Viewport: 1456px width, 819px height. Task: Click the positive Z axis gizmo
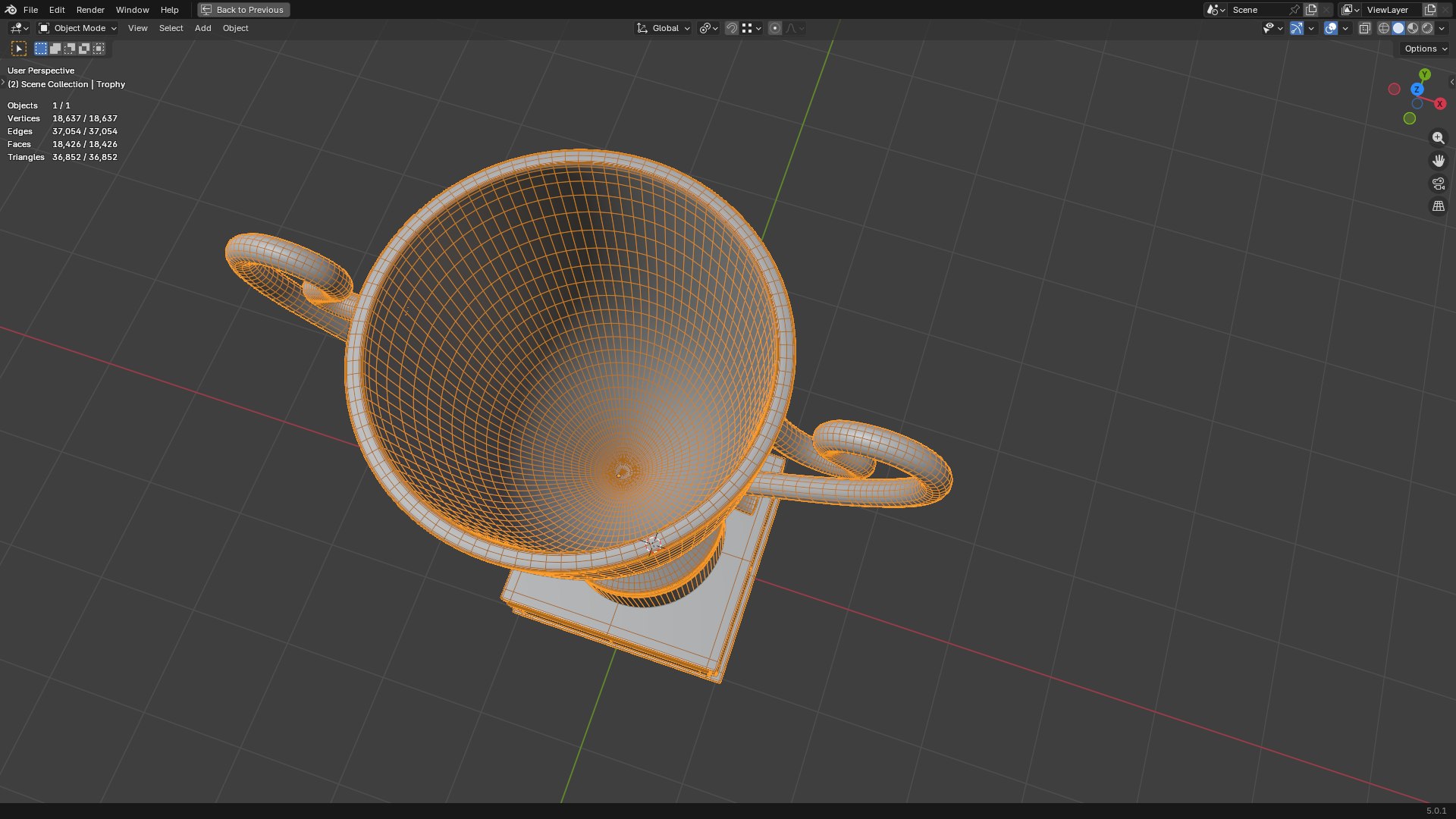(x=1417, y=89)
